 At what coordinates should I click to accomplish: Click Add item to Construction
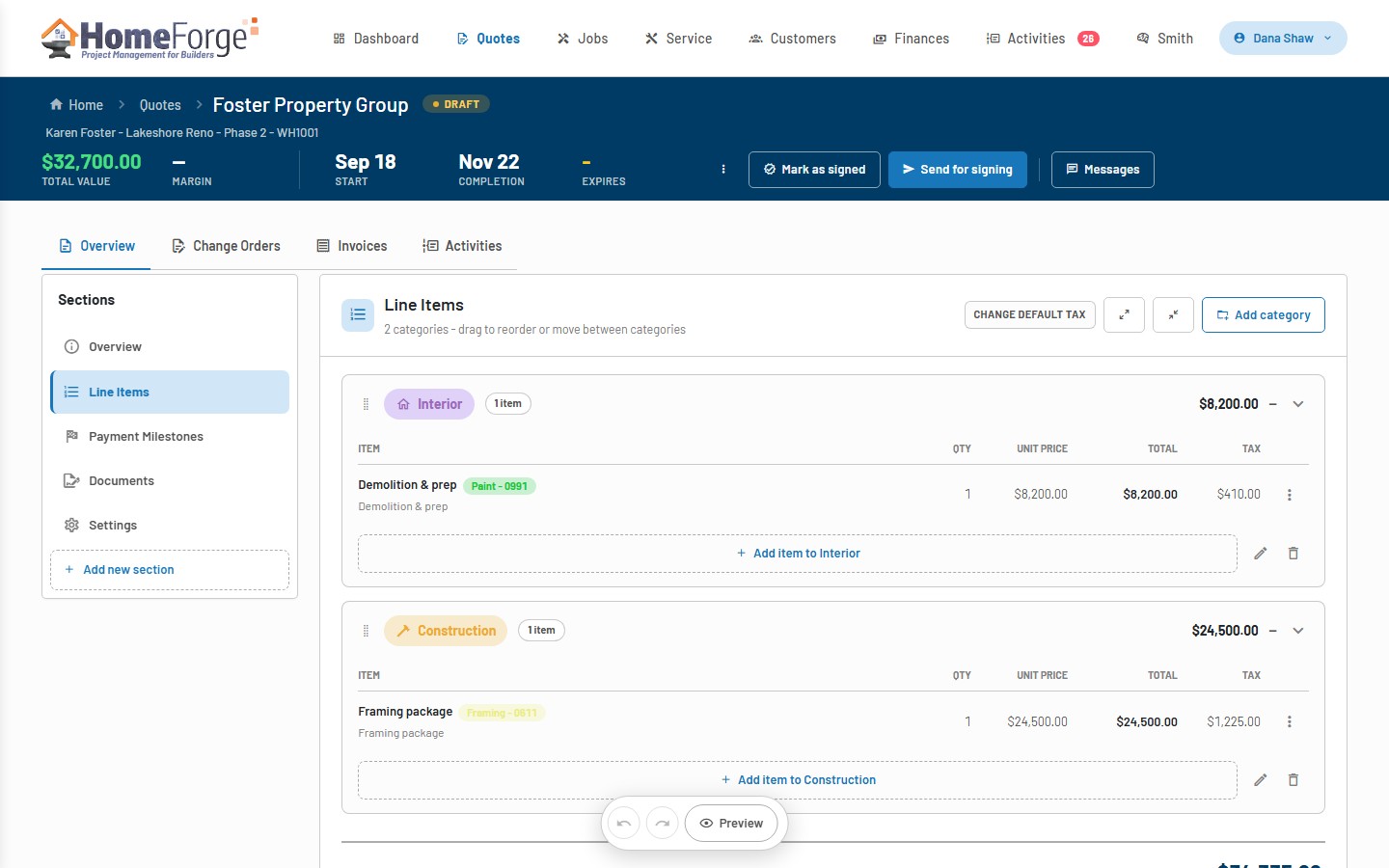click(798, 780)
